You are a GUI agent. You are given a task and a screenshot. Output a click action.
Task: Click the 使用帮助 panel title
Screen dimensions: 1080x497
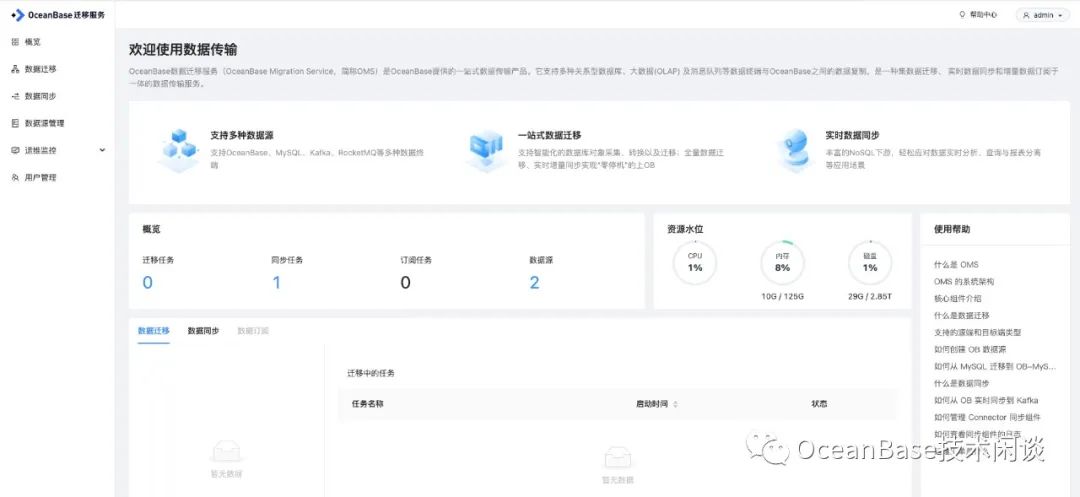click(952, 229)
